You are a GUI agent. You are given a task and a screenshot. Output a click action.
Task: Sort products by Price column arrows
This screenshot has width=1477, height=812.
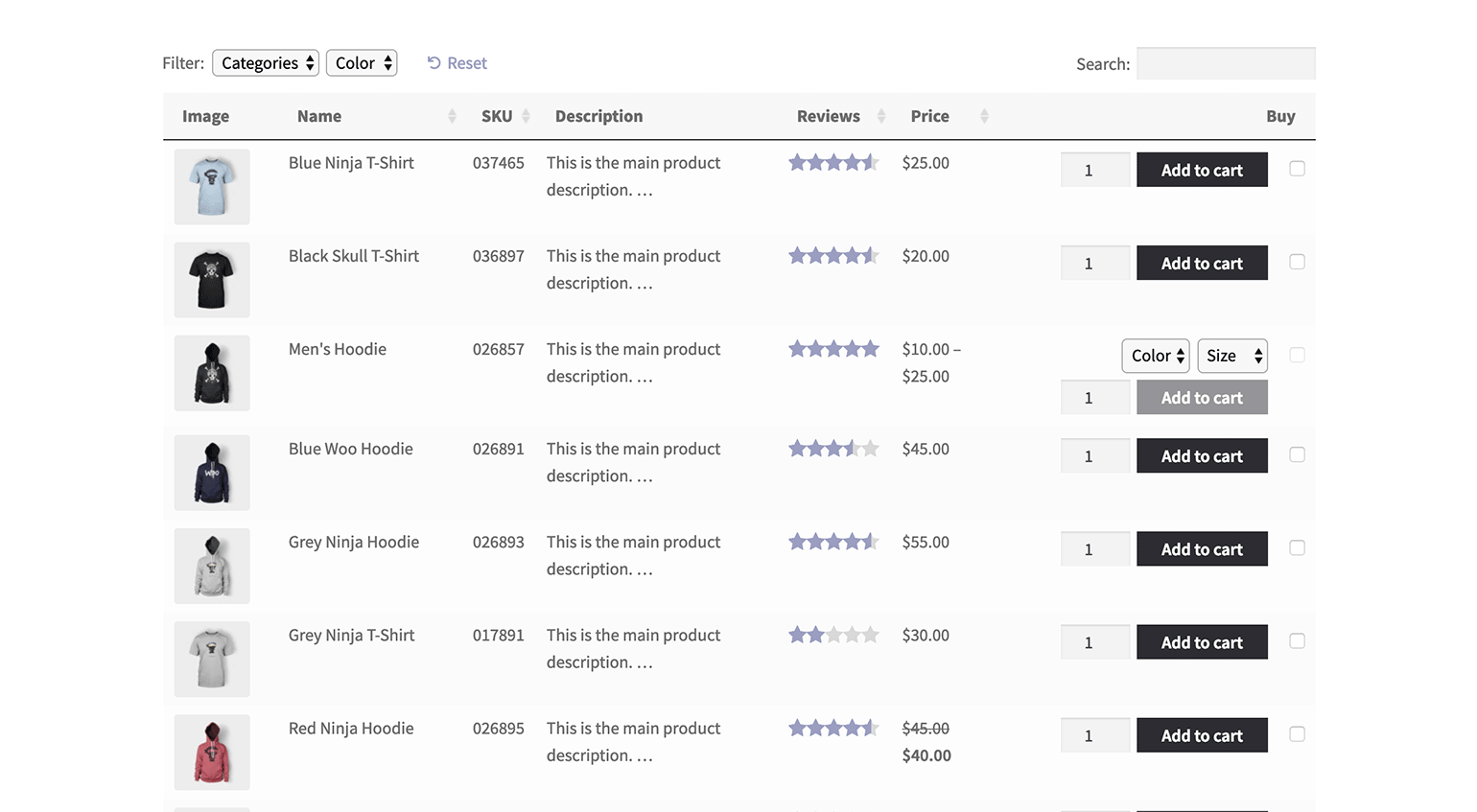(984, 116)
